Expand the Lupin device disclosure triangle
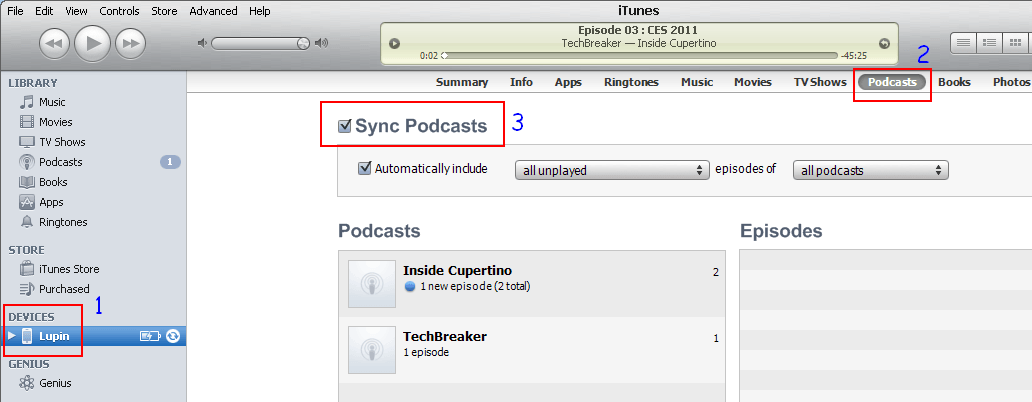1032x402 pixels. coord(12,336)
